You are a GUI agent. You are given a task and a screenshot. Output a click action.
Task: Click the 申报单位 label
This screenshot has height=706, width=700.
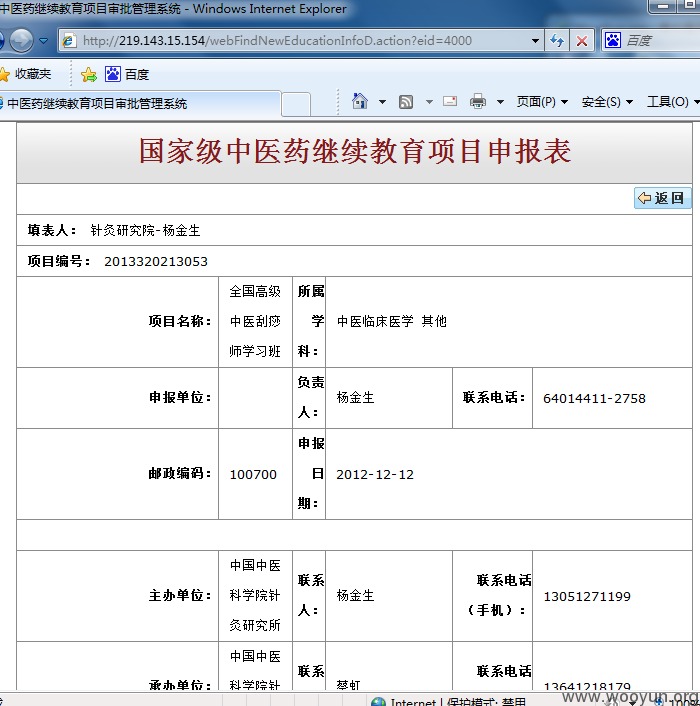tap(180, 398)
